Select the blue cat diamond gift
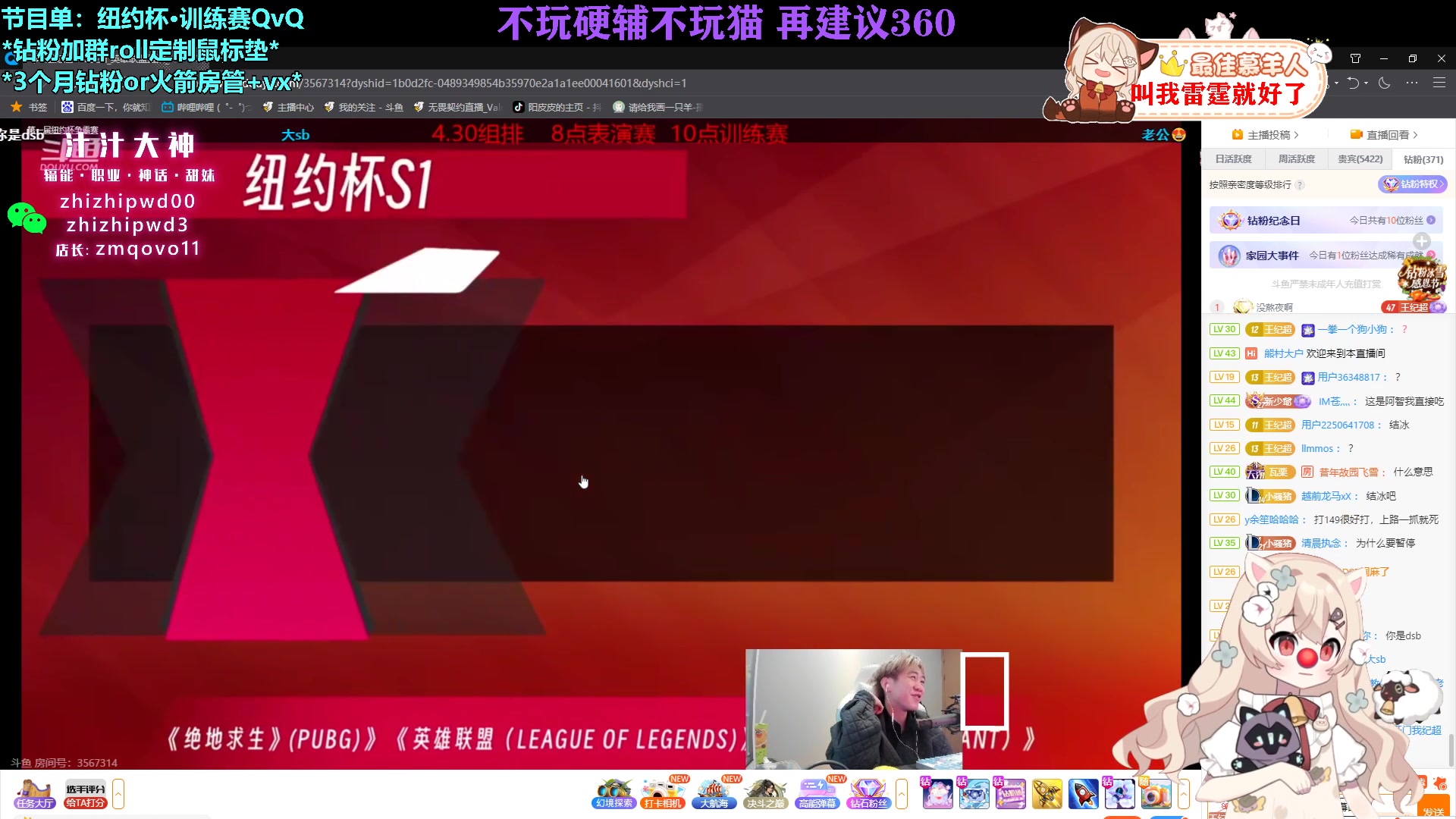This screenshot has width=1456, height=819. tap(974, 794)
